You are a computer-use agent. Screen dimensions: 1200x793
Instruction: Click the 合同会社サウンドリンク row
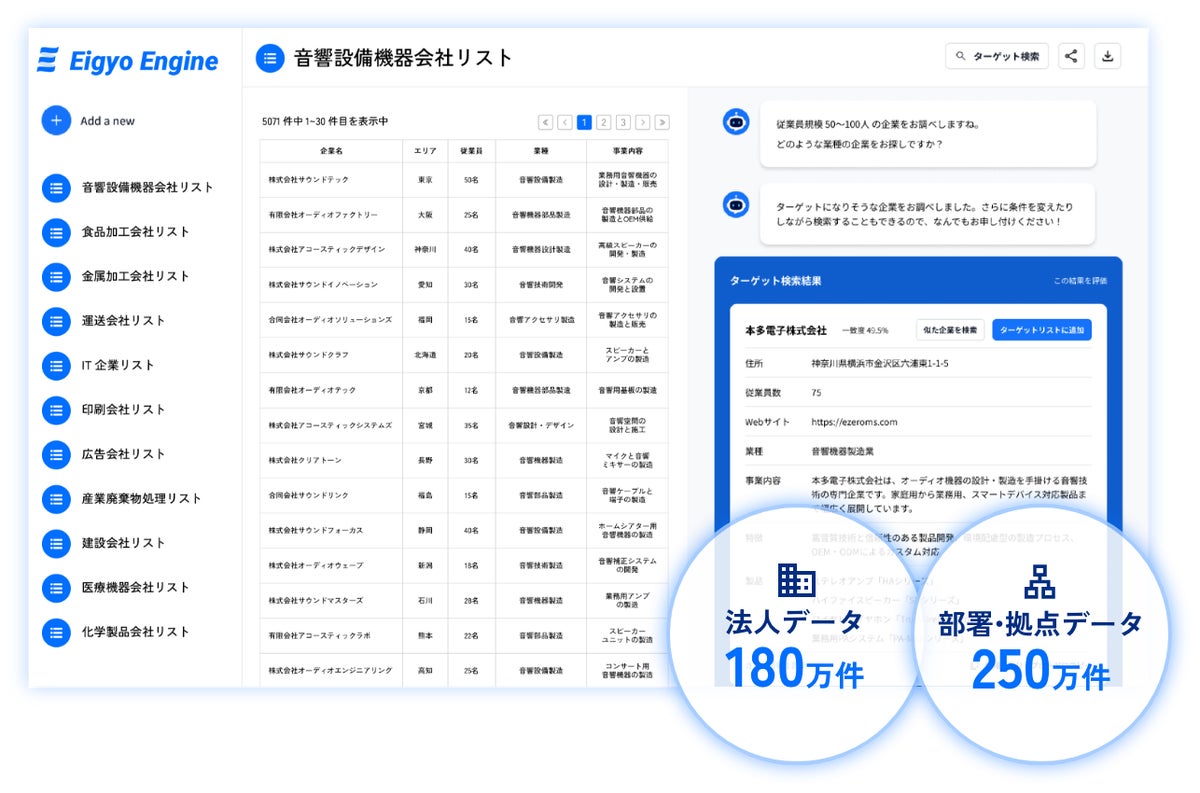(464, 495)
